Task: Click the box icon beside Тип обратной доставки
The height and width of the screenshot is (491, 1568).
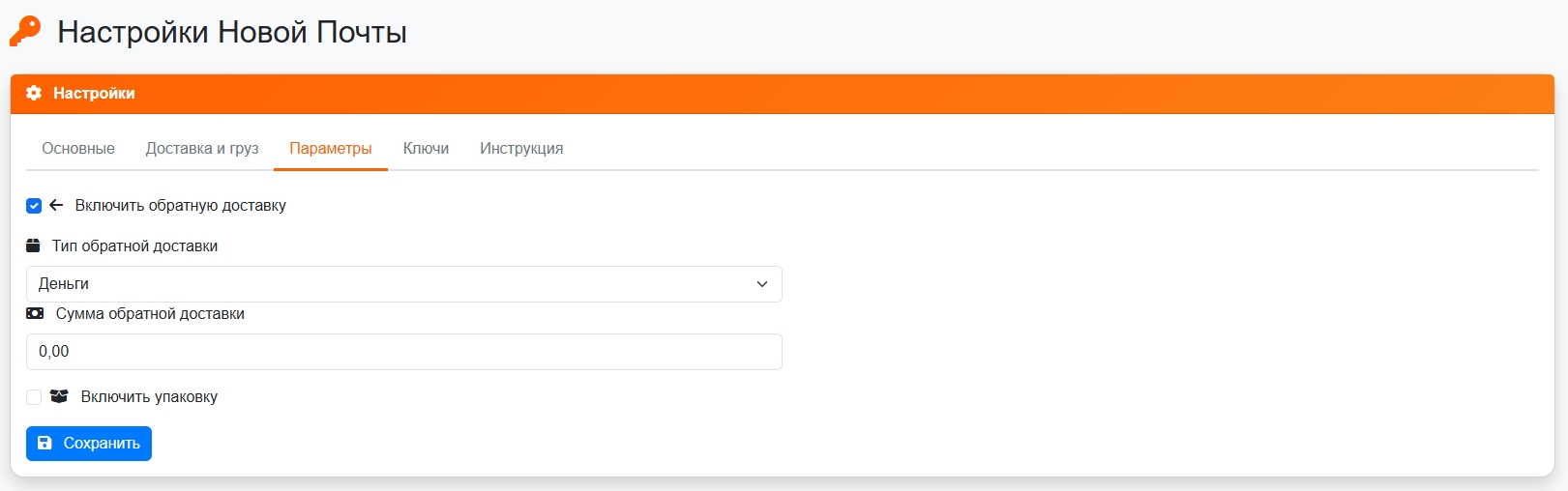Action: [33, 245]
